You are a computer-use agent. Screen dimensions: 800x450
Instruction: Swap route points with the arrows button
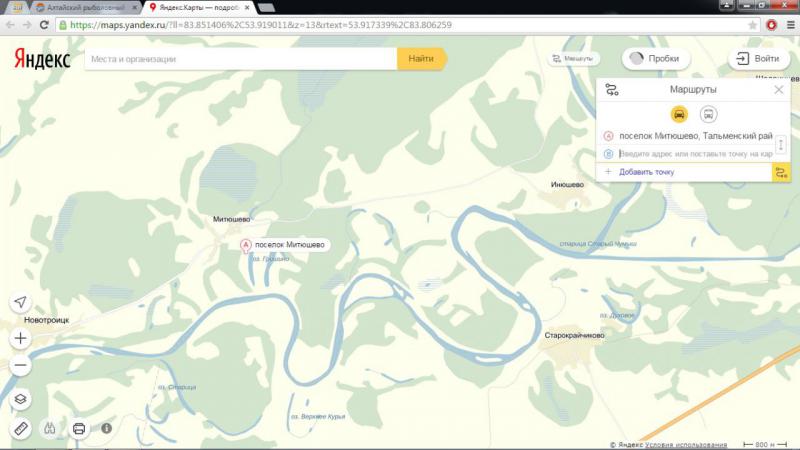click(781, 145)
